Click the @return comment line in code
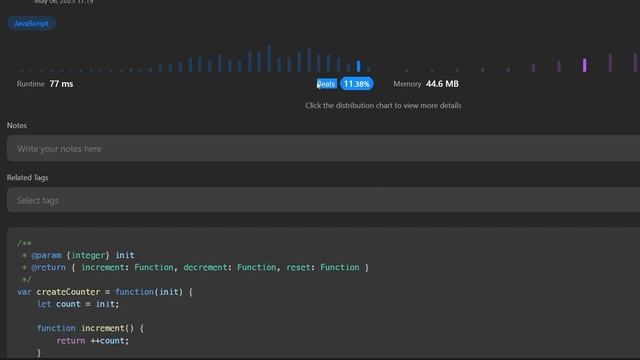Screen dimensions: 640x360 click(x=195, y=267)
